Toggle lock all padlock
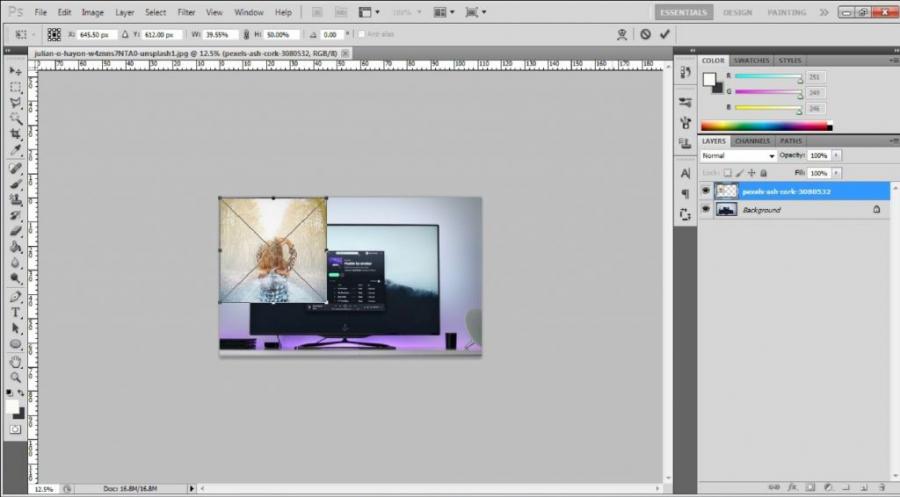Screen dimensions: 900x497 [763, 173]
